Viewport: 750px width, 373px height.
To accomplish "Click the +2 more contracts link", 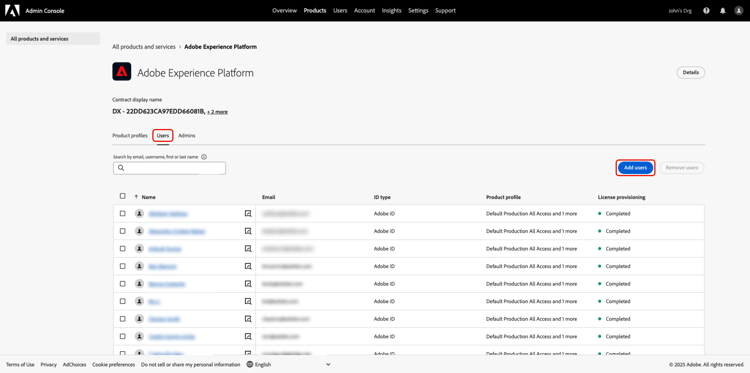I will pyautogui.click(x=217, y=112).
